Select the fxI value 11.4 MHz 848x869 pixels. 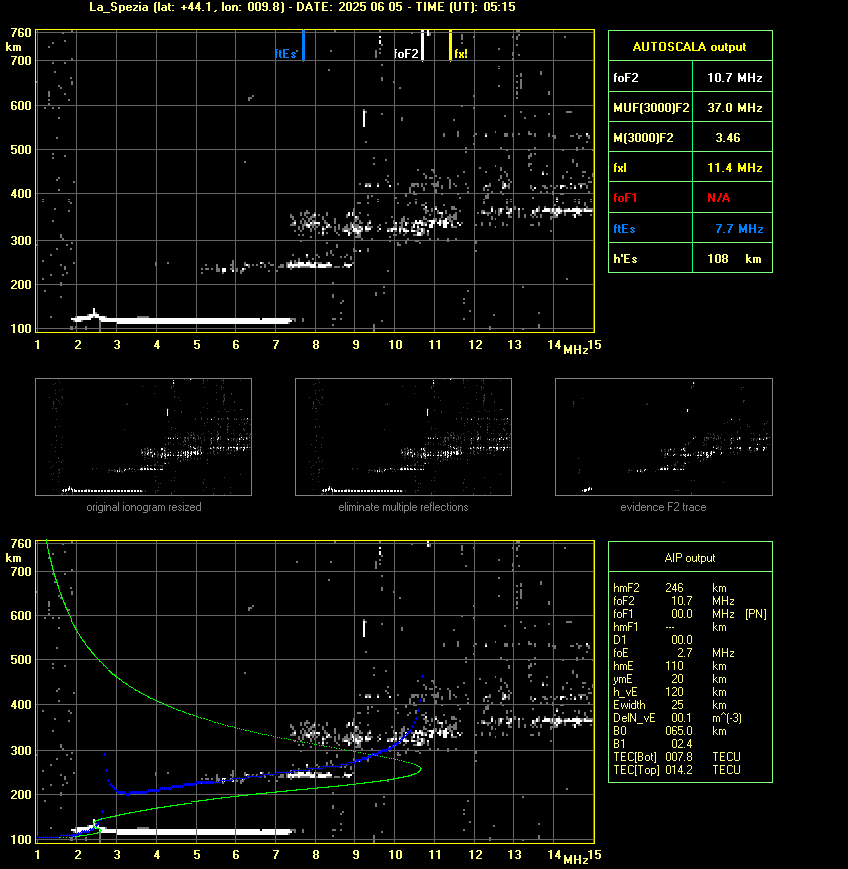(734, 167)
